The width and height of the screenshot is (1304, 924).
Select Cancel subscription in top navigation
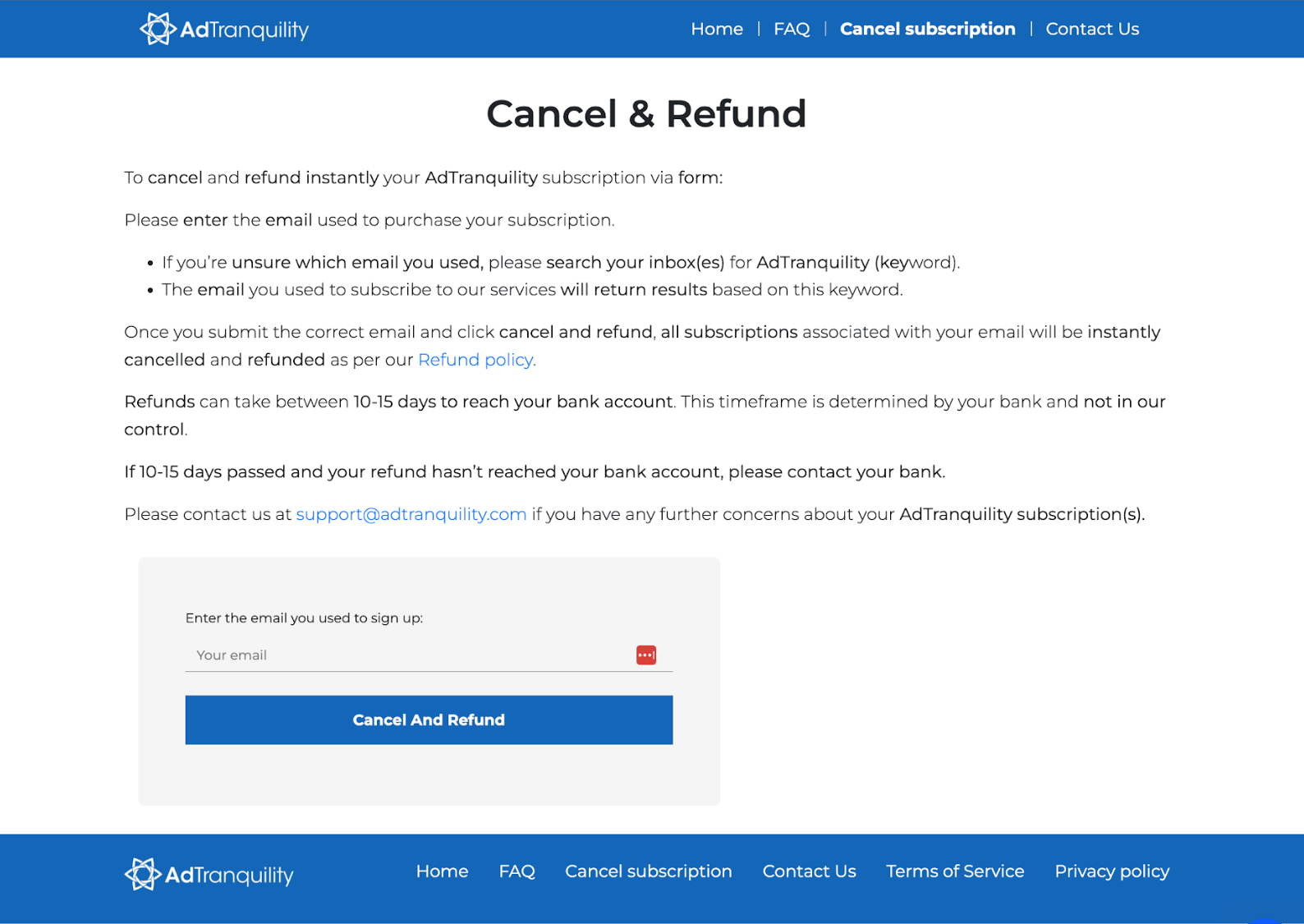point(927,29)
